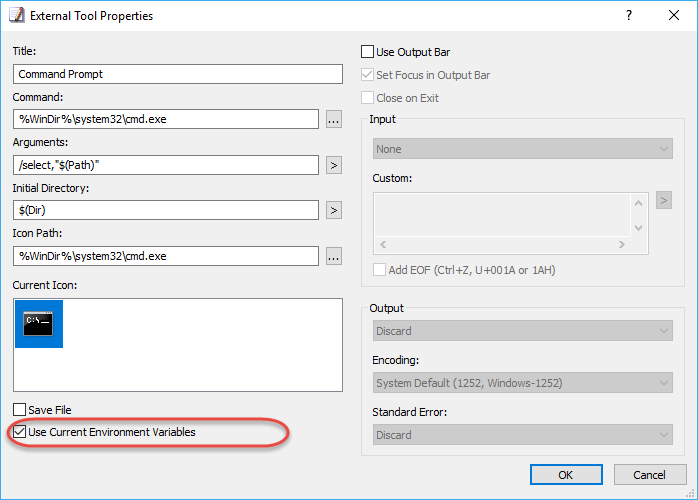698x500 pixels.
Task: Click the Custom input arrow button
Action: click(664, 200)
